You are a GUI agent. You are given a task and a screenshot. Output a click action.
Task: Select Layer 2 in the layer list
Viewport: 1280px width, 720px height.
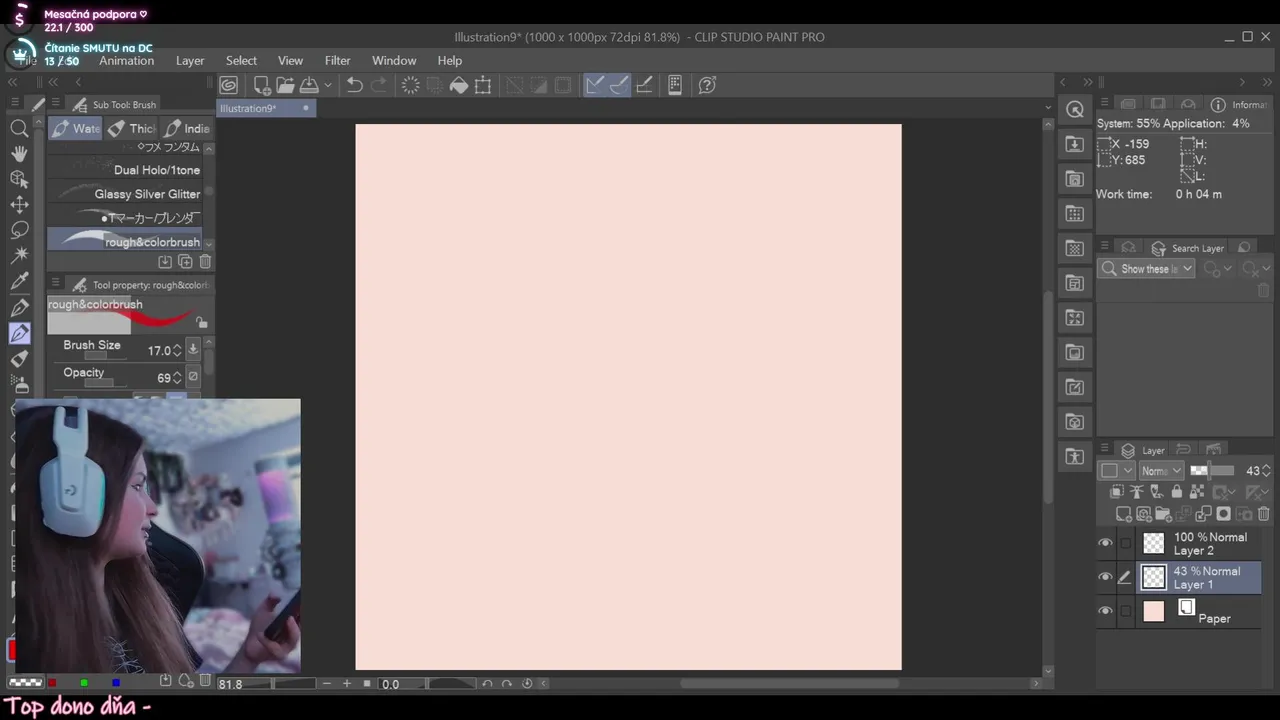1198,543
